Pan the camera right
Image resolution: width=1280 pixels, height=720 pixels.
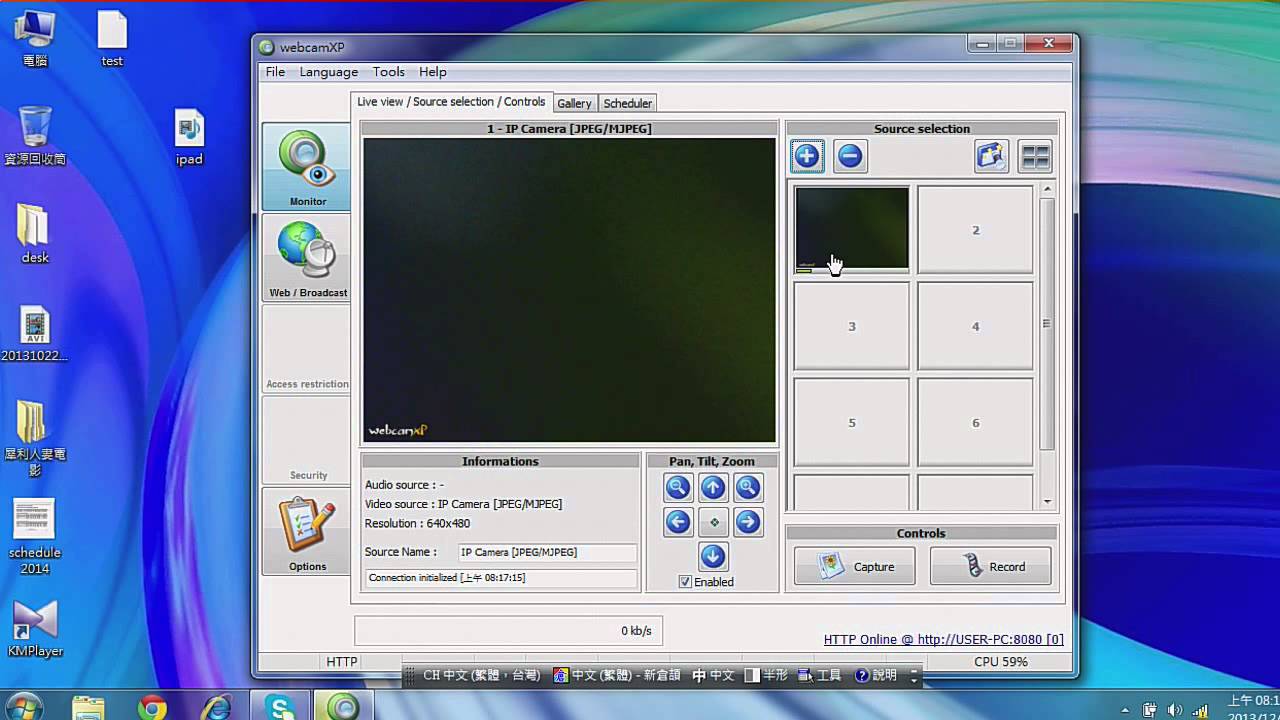[748, 522]
